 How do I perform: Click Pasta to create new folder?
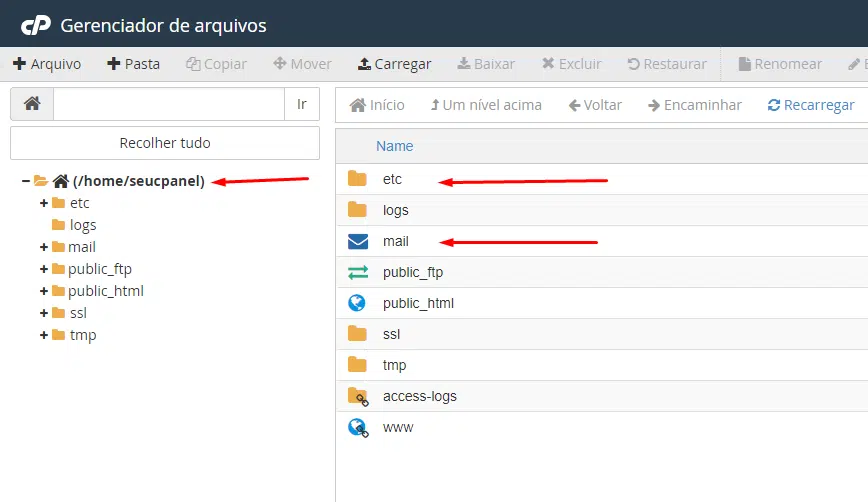(133, 64)
